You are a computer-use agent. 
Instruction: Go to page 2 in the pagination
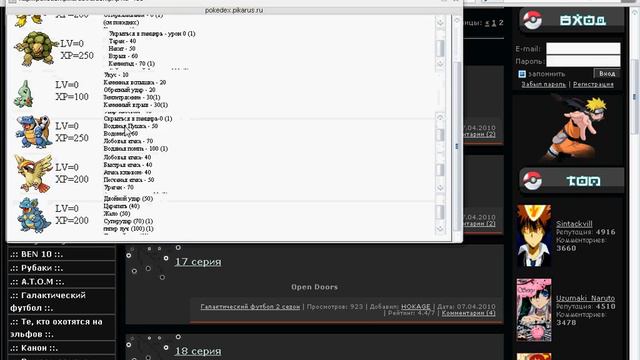coord(501,23)
